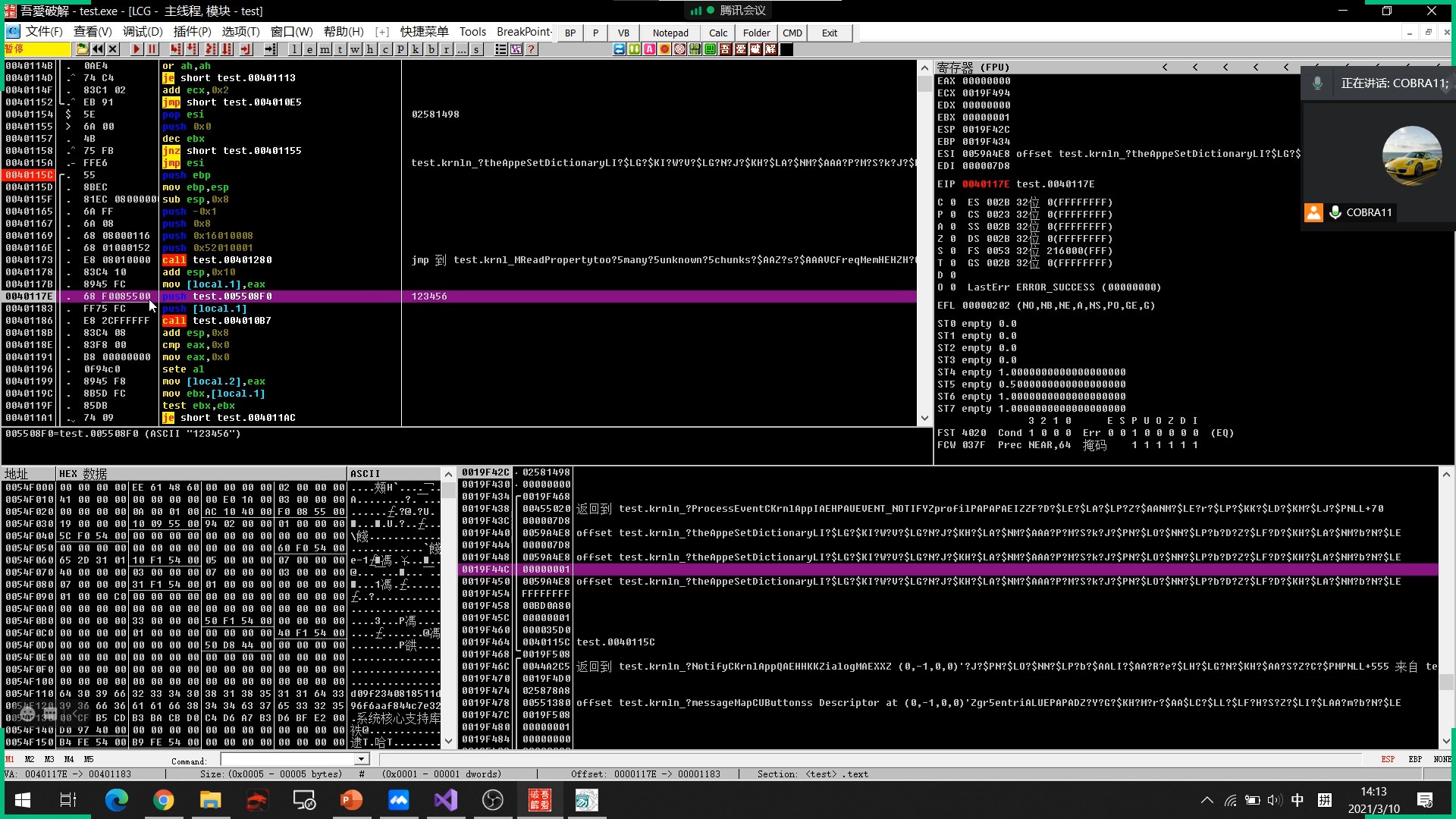Toggle the M2 memory dump tab
This screenshot has width=1456, height=819.
point(30,759)
